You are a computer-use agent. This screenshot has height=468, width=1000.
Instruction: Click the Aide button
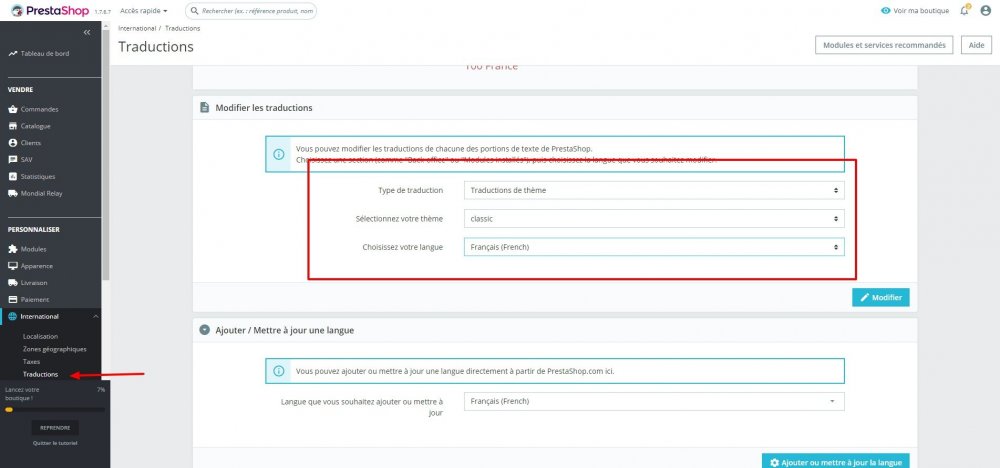tap(976, 45)
